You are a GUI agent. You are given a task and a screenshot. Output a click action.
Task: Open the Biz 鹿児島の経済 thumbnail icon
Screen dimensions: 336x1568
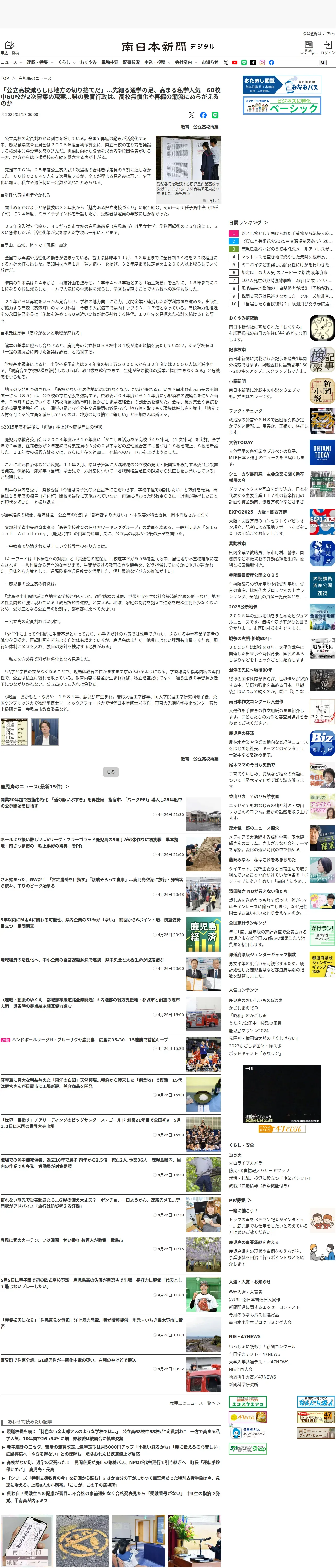pyautogui.click(x=322, y=743)
